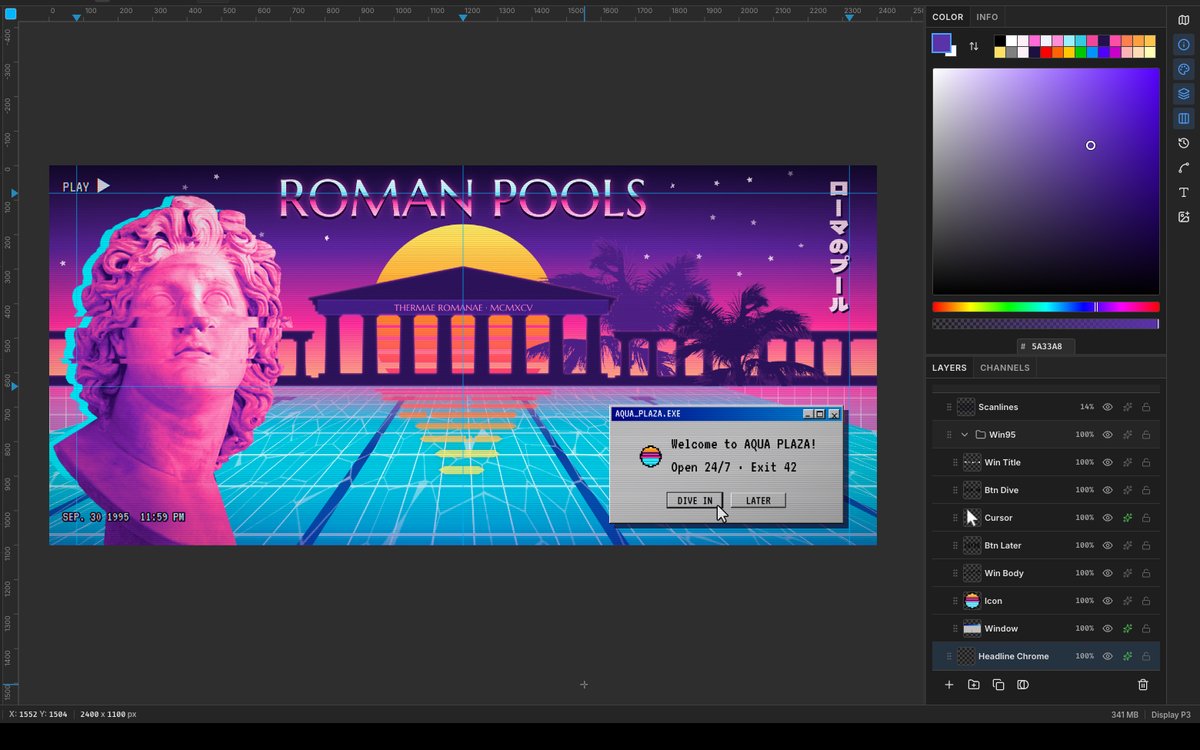Open the History panel clock icon
The height and width of the screenshot is (750, 1200).
1184,143
